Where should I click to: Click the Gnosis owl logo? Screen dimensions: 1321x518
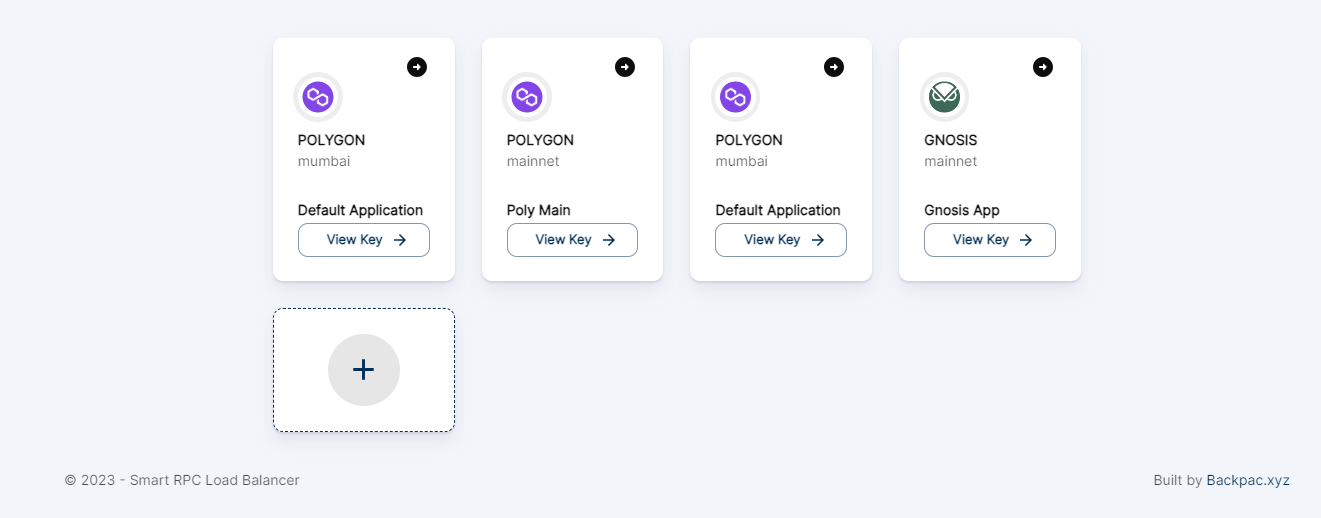tap(944, 97)
